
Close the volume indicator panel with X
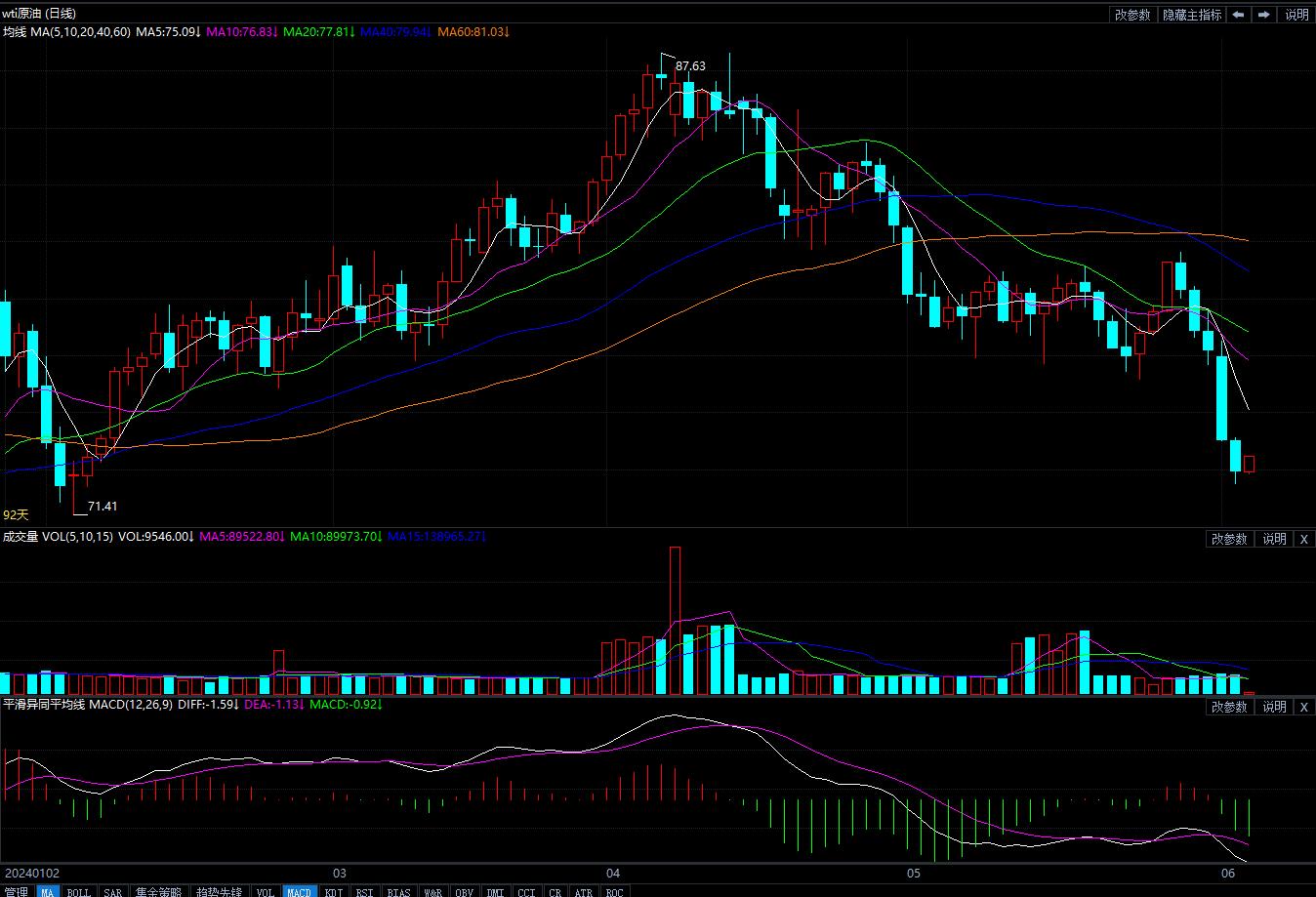[1303, 539]
